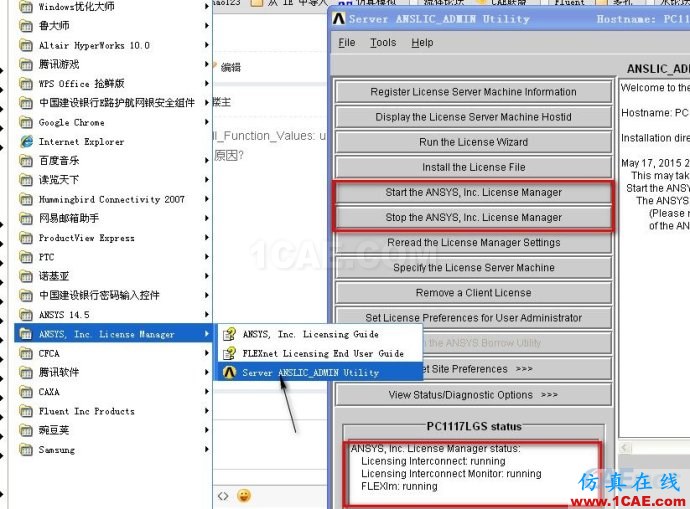Click the Fluent Inc Products folder icon

coord(26,411)
